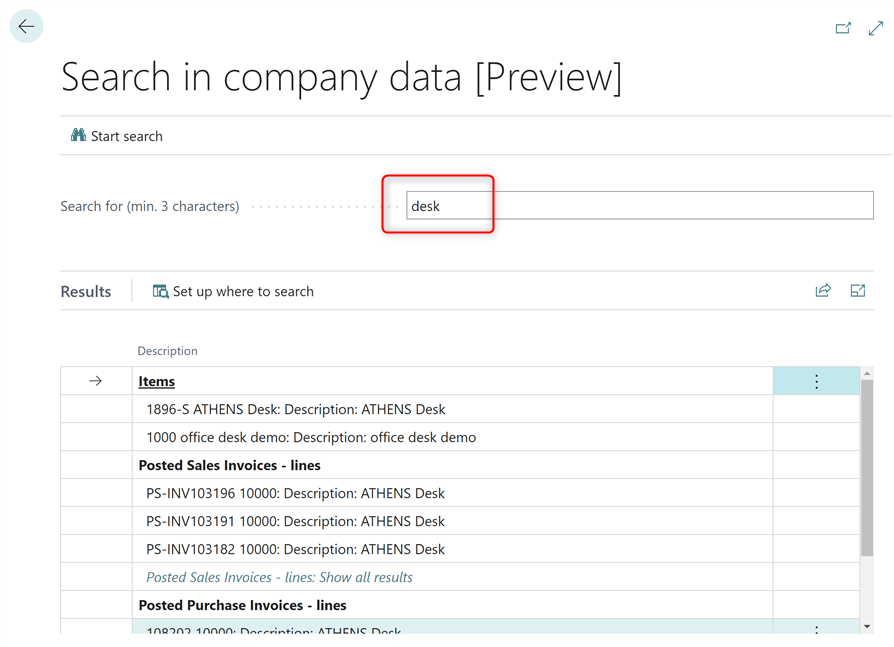The height and width of the screenshot is (647, 894).
Task: Select the PS-INV103196 invoice line result
Action: click(x=295, y=493)
